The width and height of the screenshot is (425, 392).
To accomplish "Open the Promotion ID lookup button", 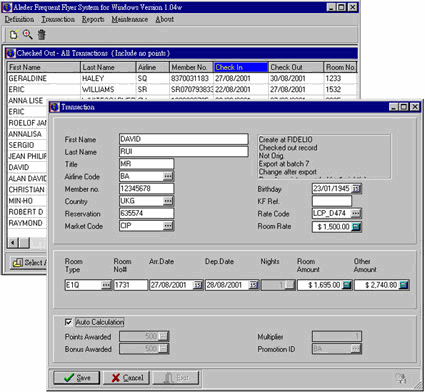I will [356, 349].
